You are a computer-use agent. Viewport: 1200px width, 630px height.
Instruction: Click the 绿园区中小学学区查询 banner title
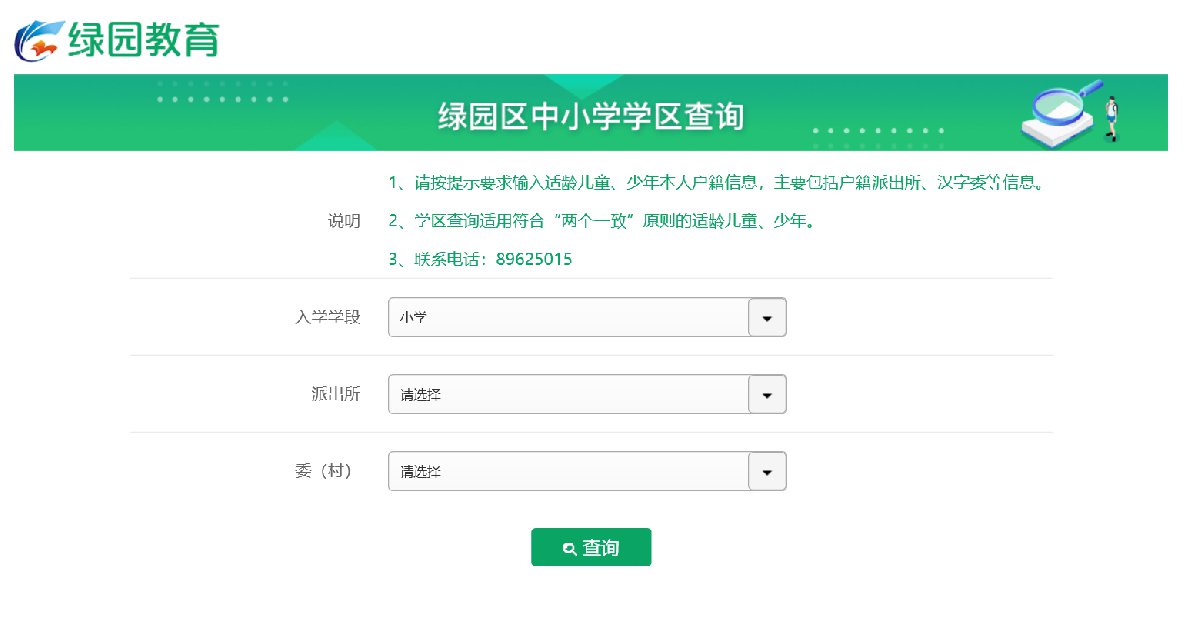(591, 116)
